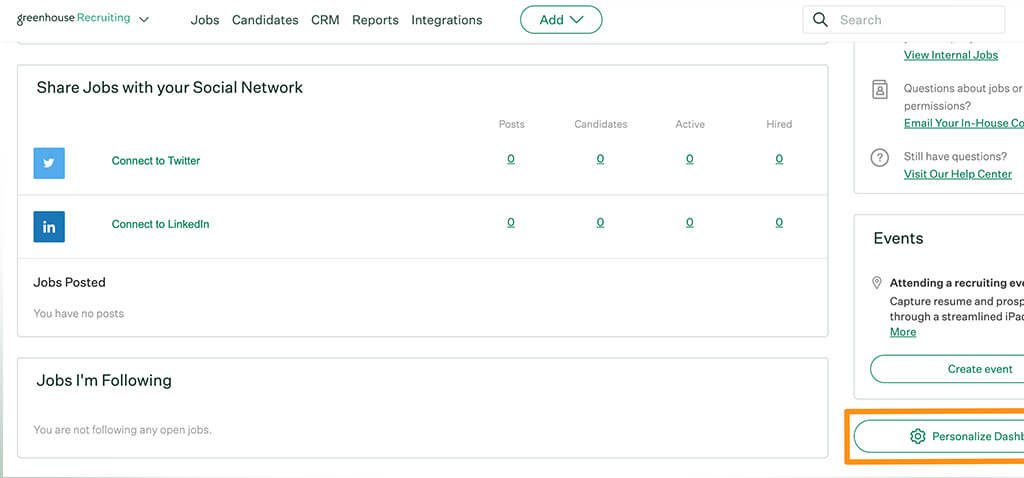This screenshot has width=1024, height=478.
Task: Click the question mark help icon
Action: [879, 157]
